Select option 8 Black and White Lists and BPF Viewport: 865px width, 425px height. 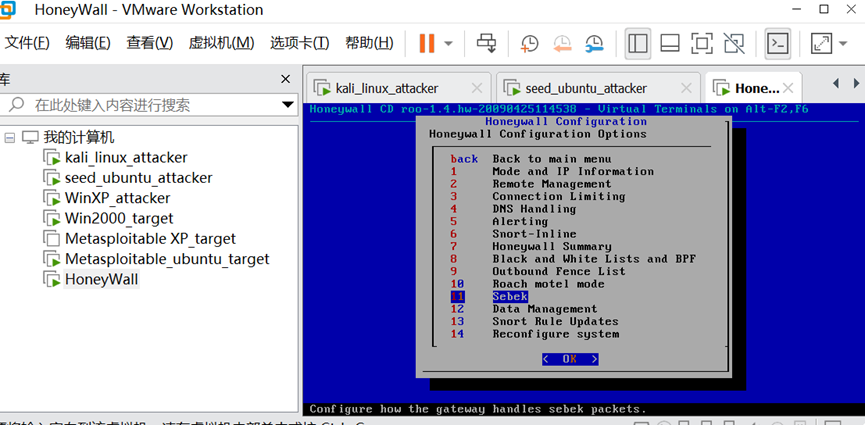pyautogui.click(x=573, y=259)
